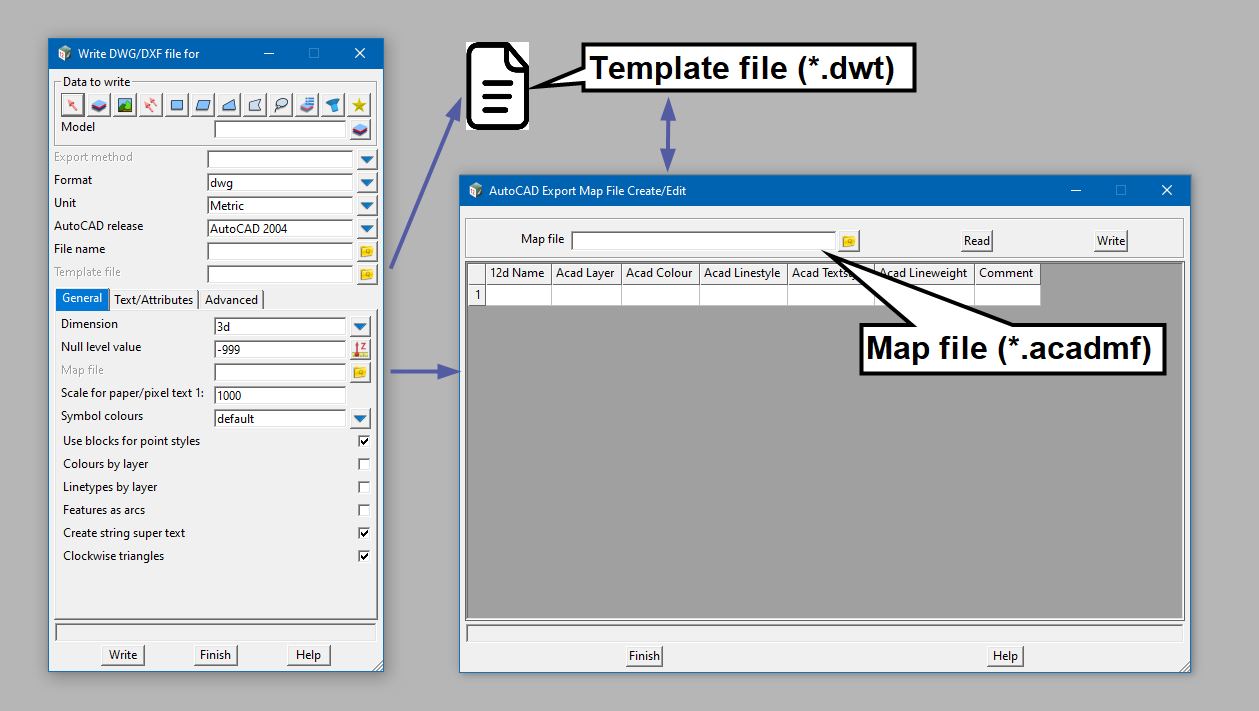This screenshot has width=1259, height=711.
Task: Click Write button in Write DWG/DXF panel
Action: coord(123,655)
